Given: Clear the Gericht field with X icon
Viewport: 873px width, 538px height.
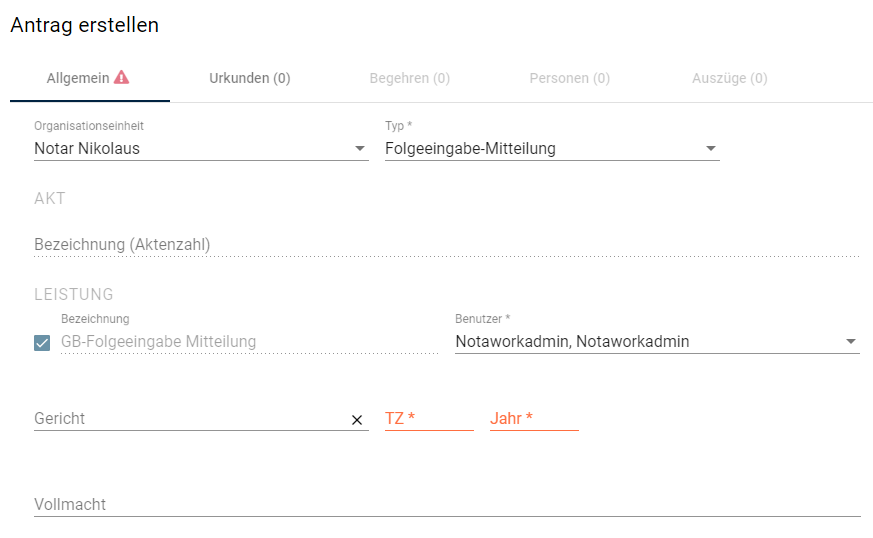Looking at the screenshot, I should [357, 420].
